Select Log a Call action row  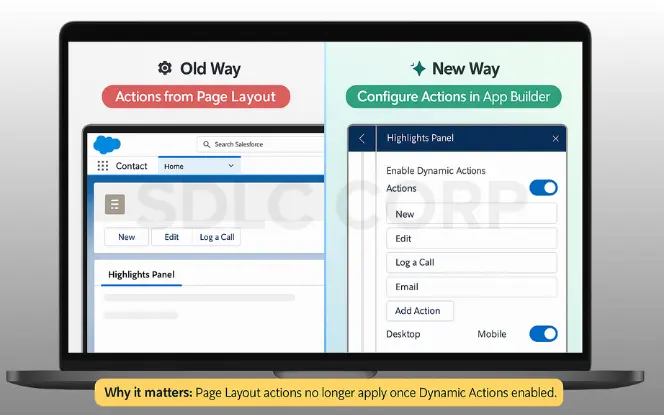[471, 263]
